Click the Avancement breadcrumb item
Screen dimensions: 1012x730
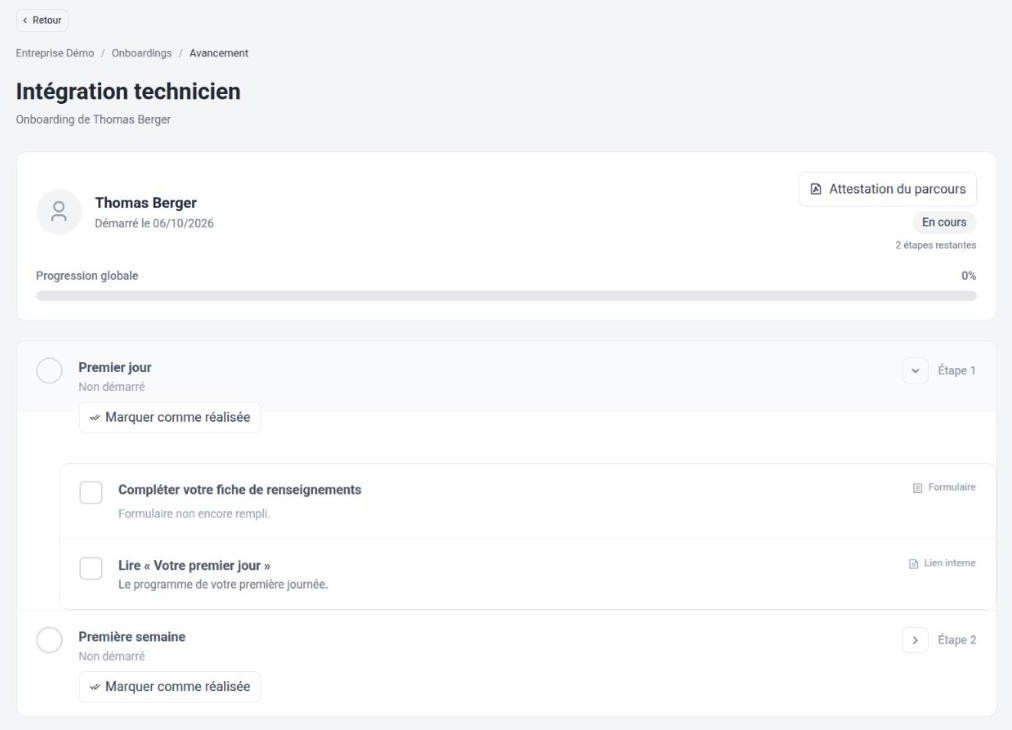[x=219, y=53]
